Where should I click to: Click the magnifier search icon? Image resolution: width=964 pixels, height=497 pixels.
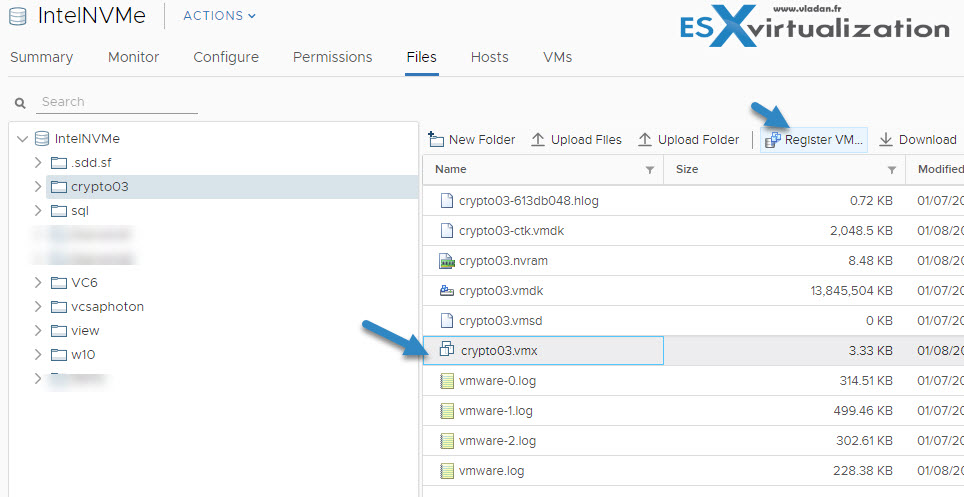pyautogui.click(x=20, y=103)
